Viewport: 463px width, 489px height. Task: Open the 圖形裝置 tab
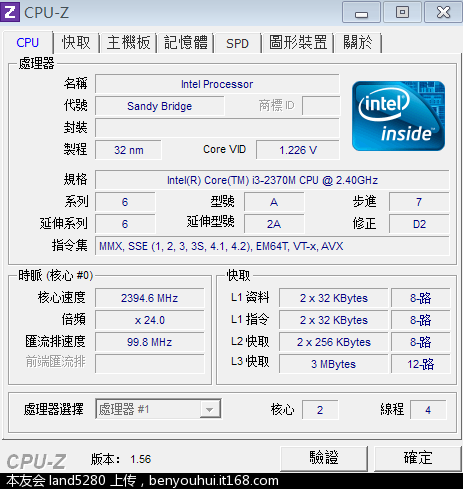298,43
